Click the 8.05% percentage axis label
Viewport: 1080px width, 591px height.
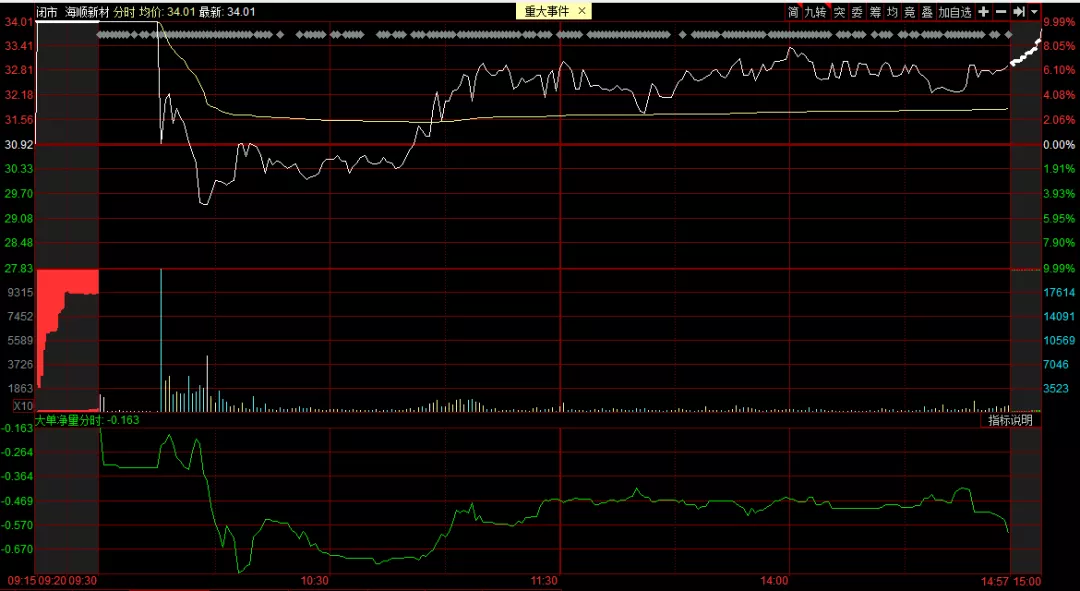point(1059,46)
